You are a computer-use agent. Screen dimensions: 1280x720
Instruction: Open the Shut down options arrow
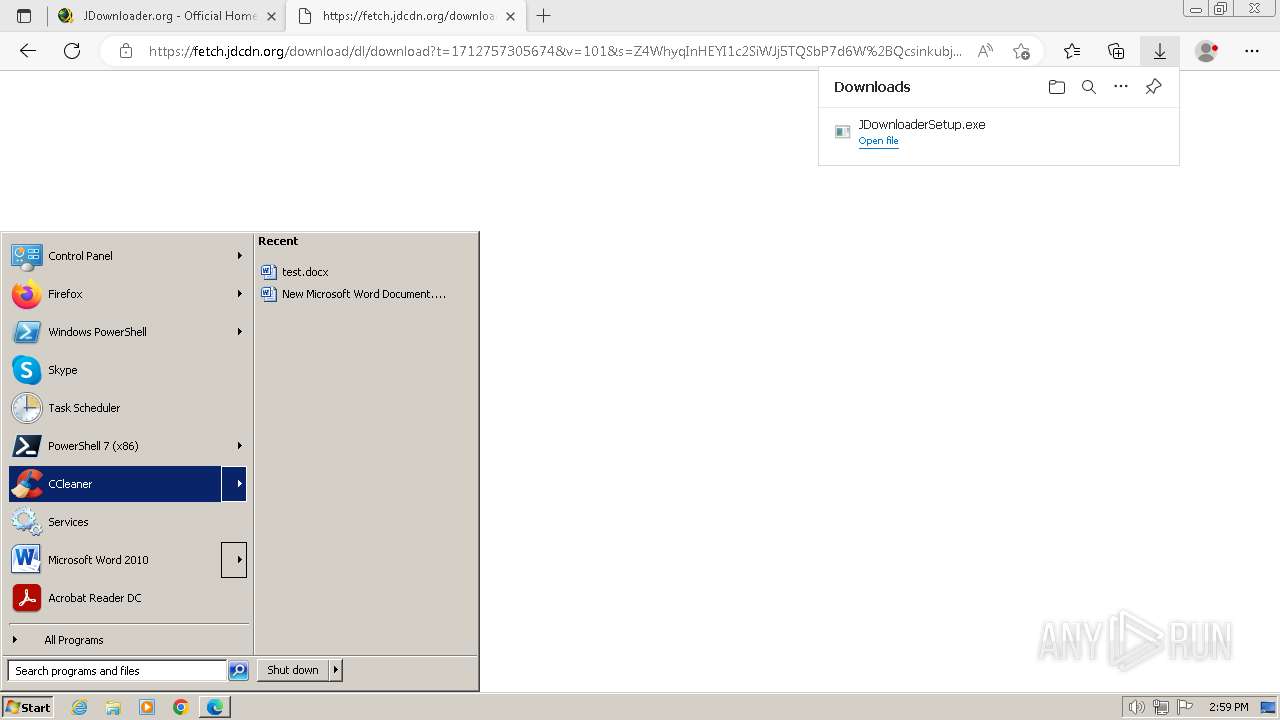(x=336, y=670)
